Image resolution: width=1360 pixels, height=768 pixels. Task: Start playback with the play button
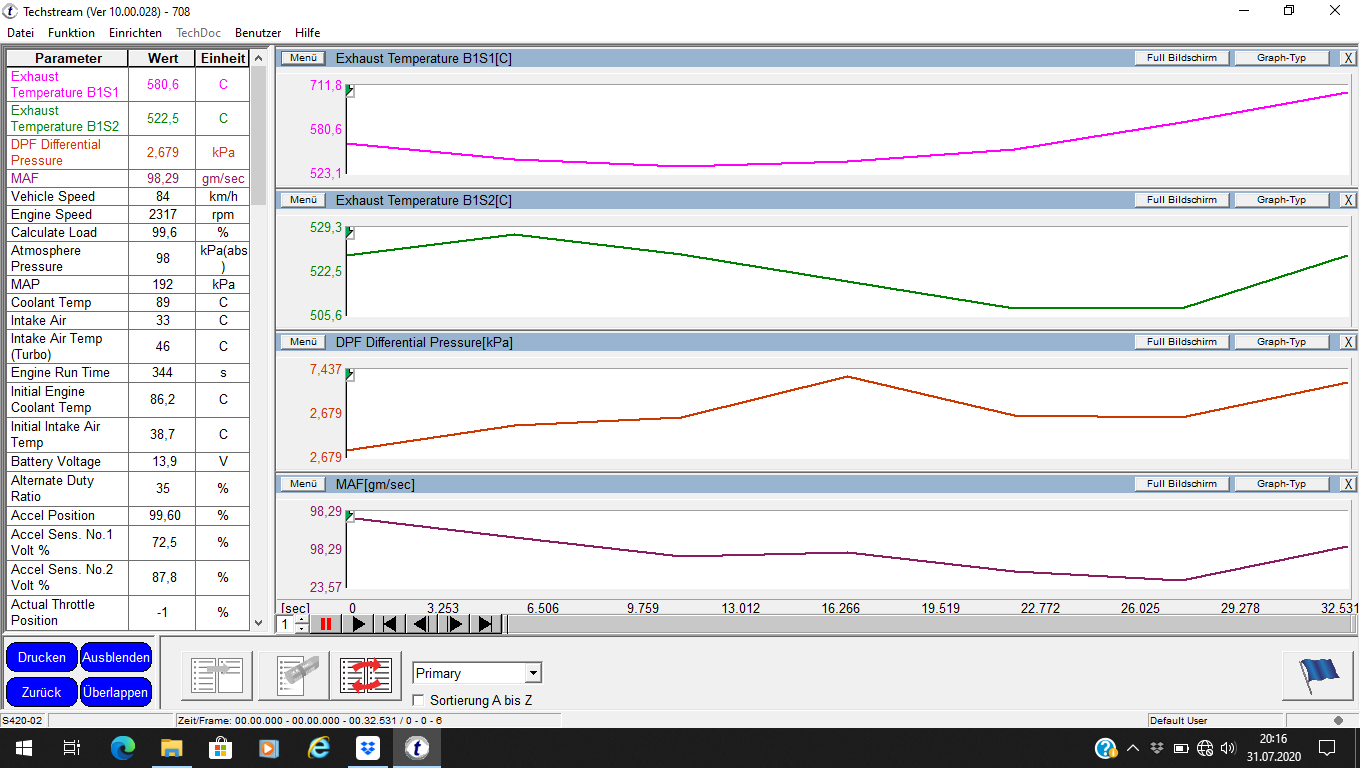[358, 624]
